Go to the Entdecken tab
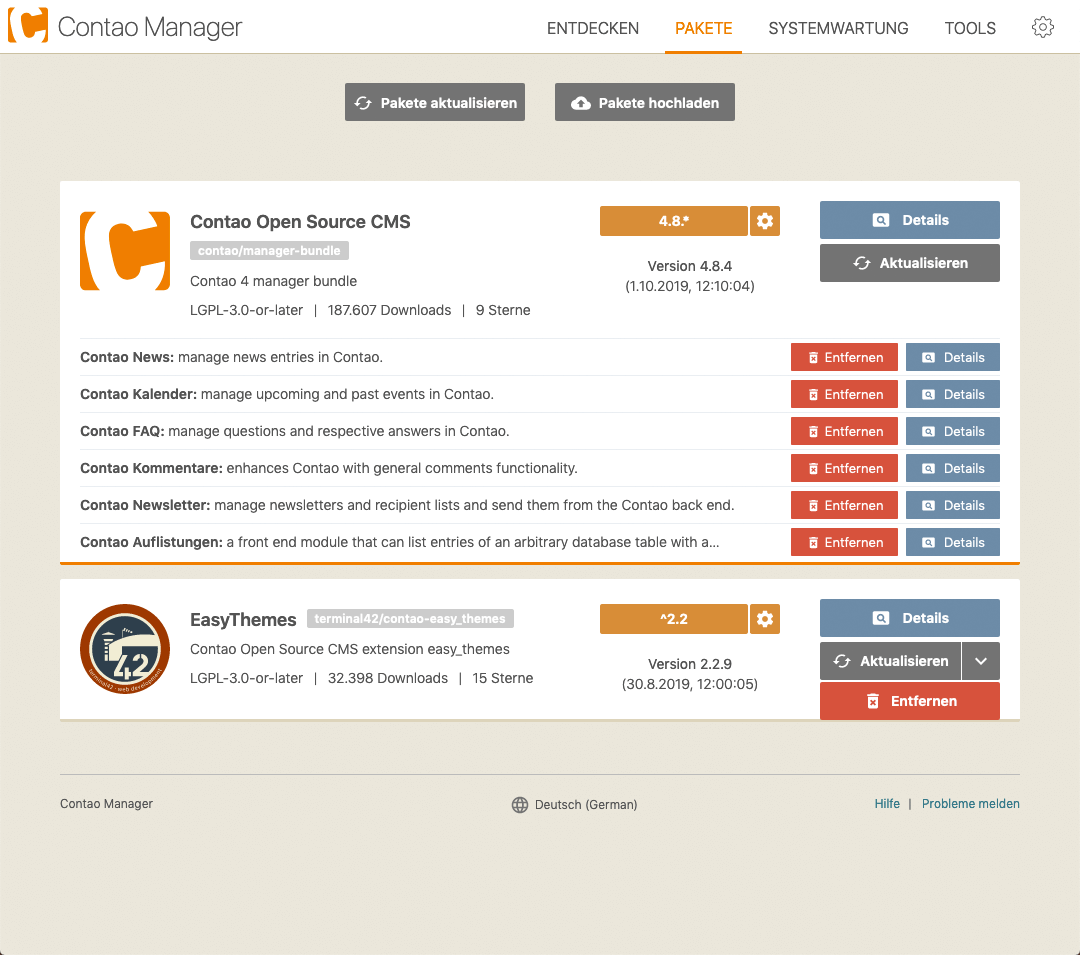Viewport: 1080px width, 955px height. tap(593, 28)
